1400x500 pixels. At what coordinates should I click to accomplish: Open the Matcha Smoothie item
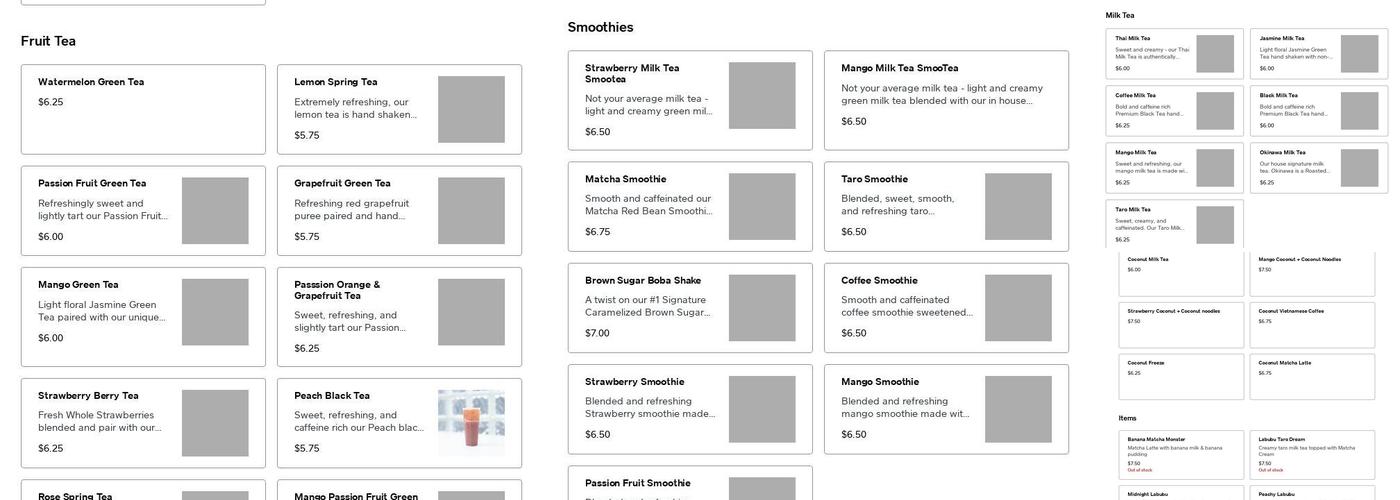(690, 206)
